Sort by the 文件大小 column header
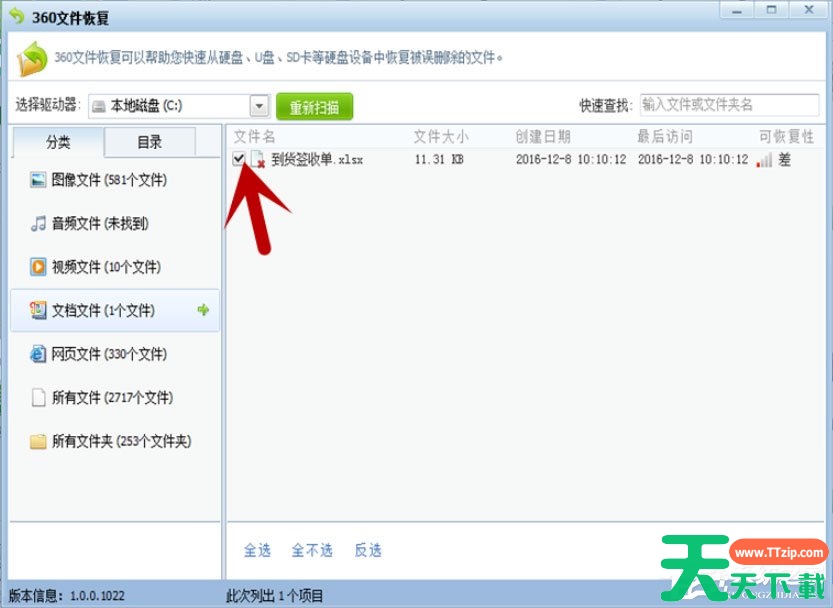833x608 pixels. (x=440, y=136)
